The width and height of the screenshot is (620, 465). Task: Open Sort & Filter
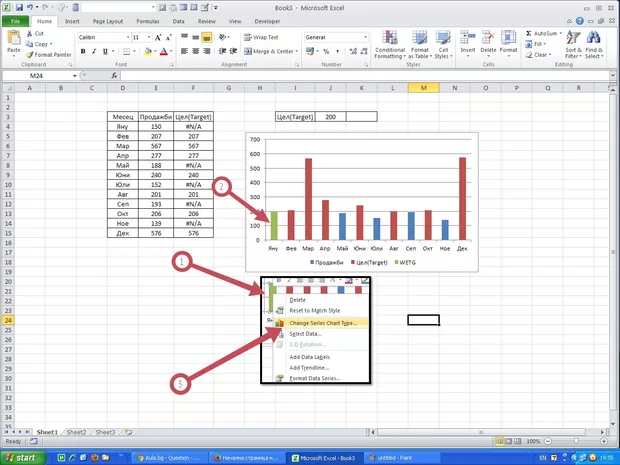(x=573, y=45)
